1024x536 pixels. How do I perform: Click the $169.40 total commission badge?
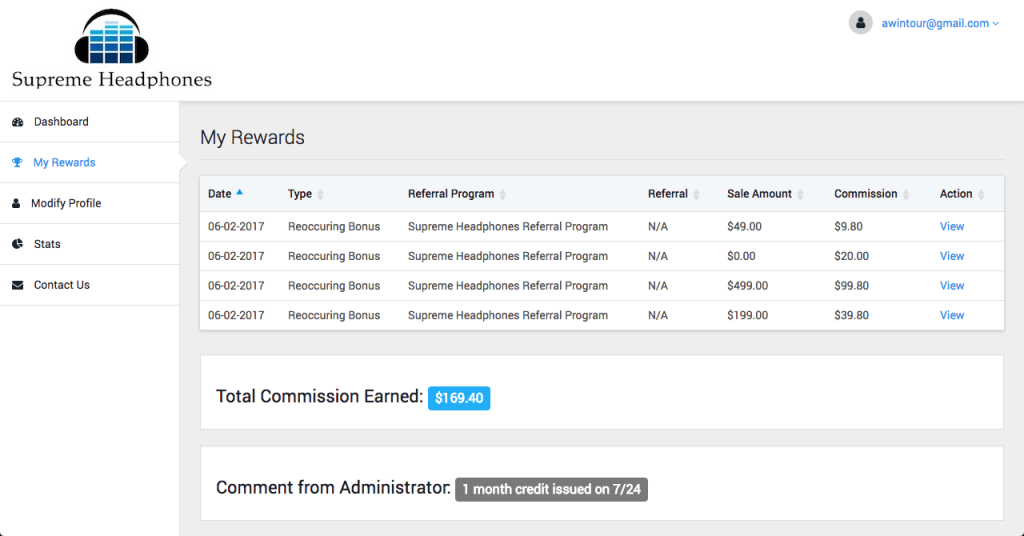(459, 398)
